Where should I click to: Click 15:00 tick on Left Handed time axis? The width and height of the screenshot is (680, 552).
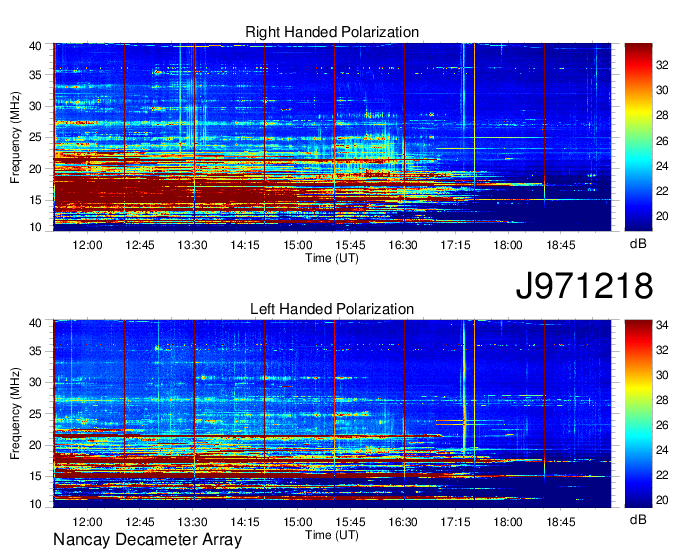(298, 522)
